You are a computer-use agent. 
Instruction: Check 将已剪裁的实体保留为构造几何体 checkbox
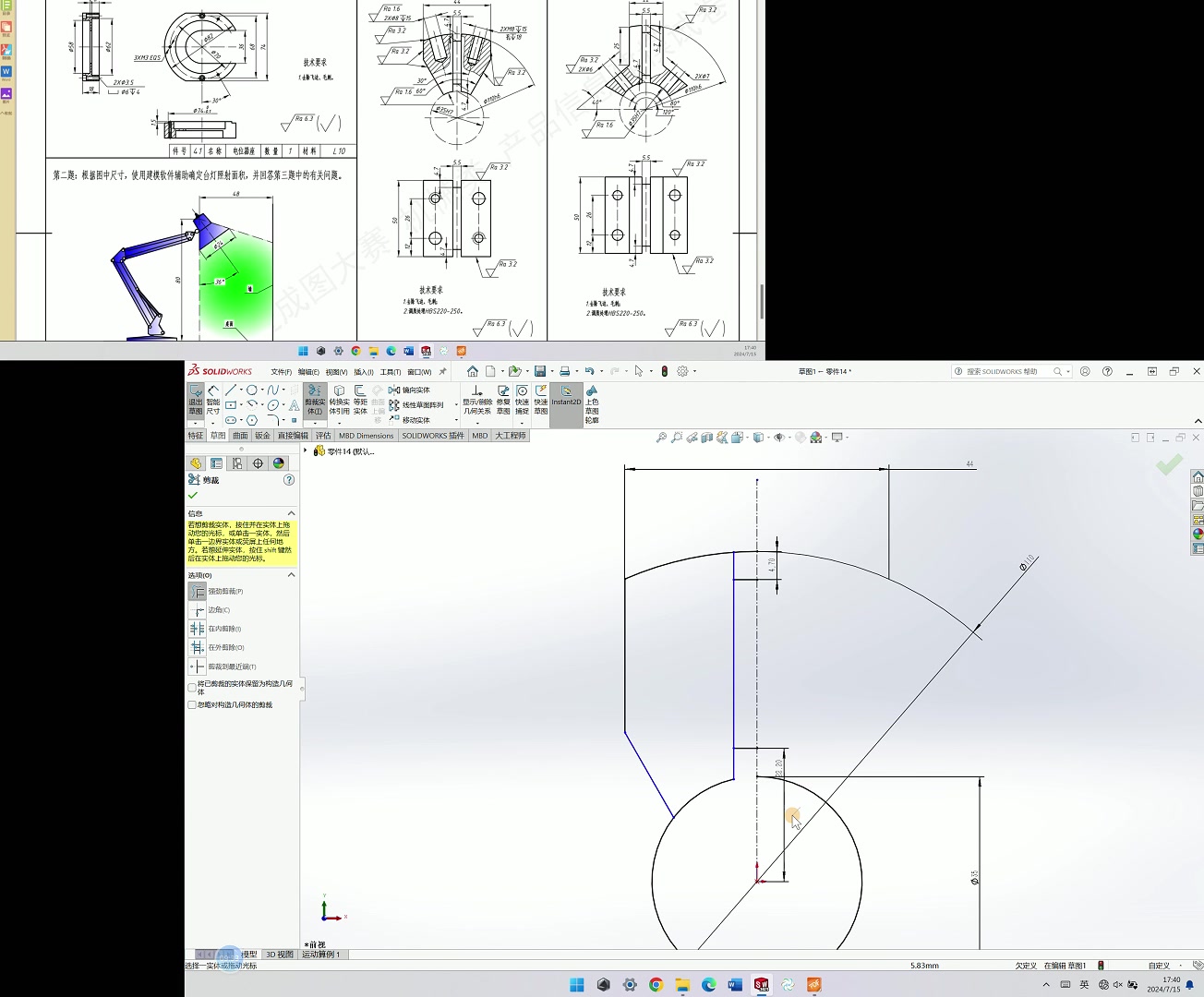[x=192, y=688]
